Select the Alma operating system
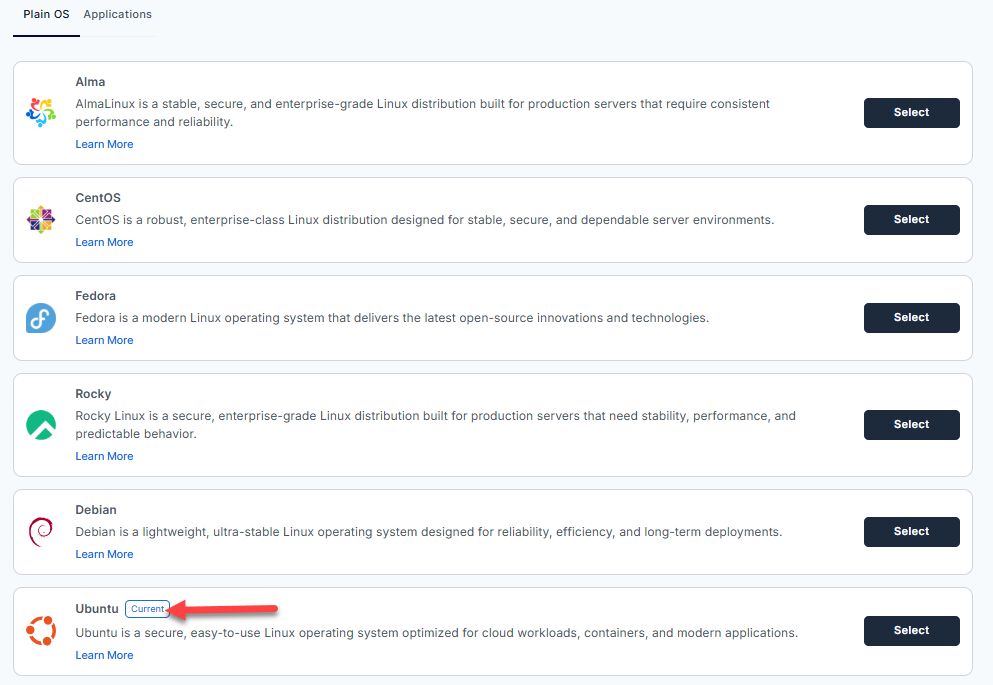Viewport: 993px width, 685px height. pyautogui.click(x=911, y=113)
